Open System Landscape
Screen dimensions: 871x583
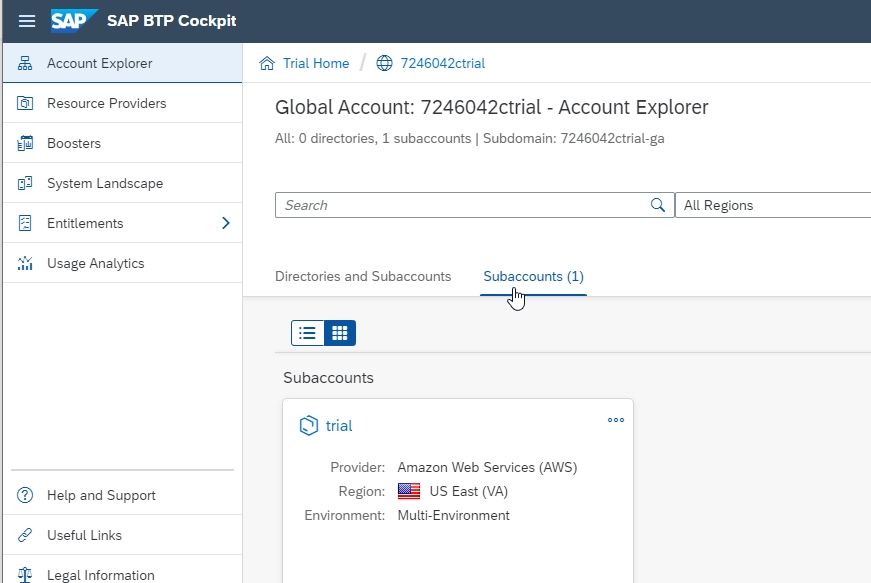click(122, 183)
